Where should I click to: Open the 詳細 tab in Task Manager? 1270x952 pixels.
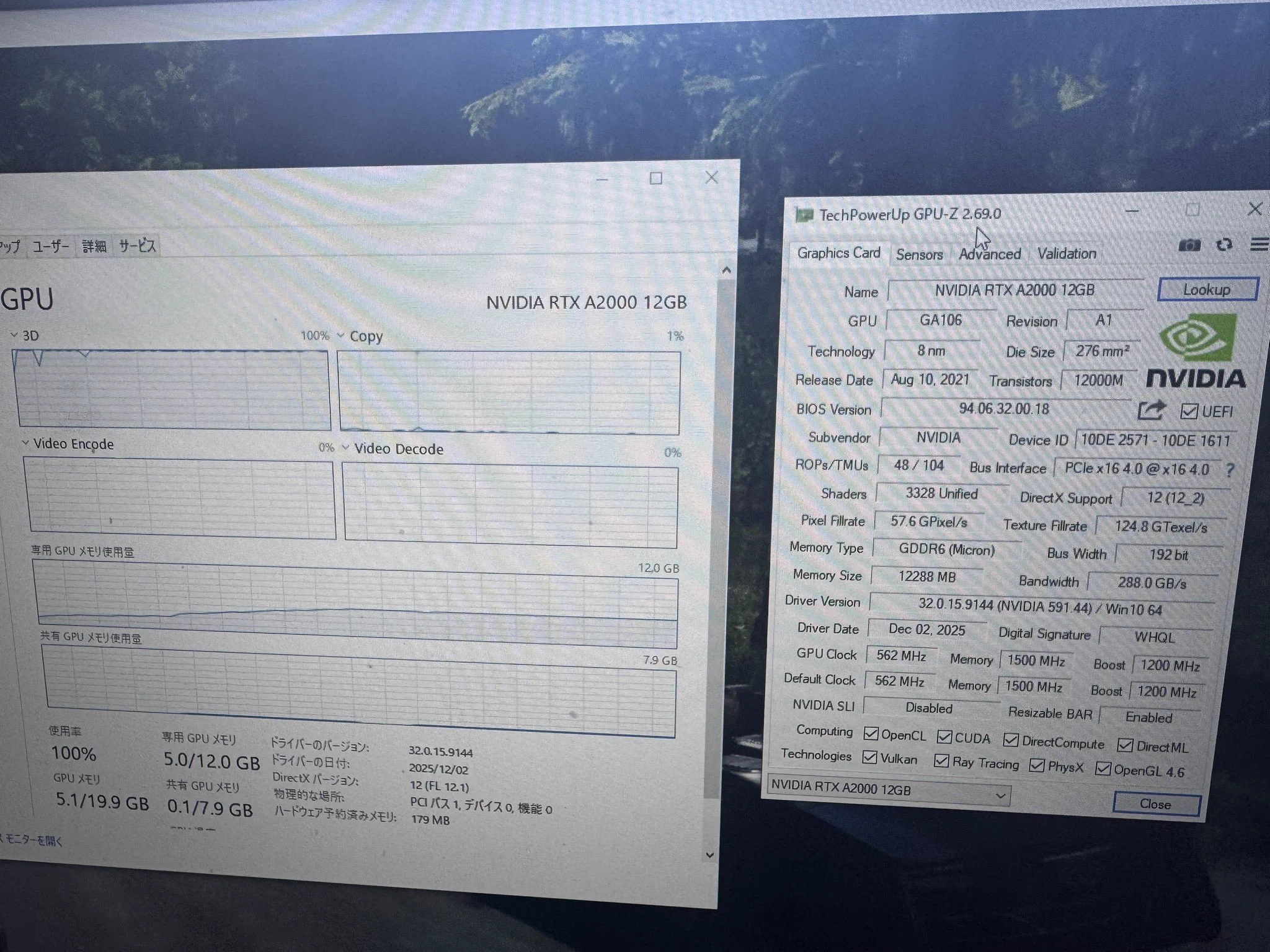point(94,246)
